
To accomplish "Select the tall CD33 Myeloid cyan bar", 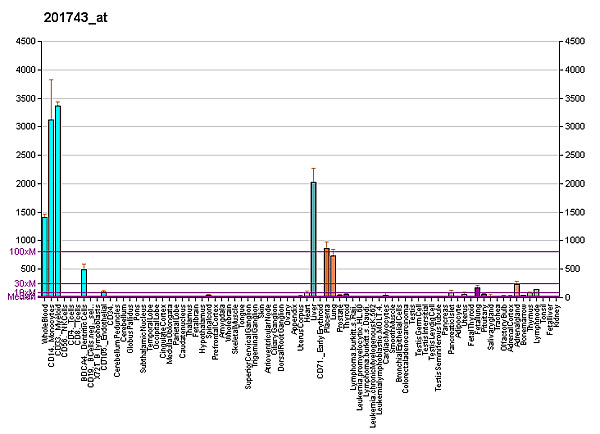I will pos(58,201).
